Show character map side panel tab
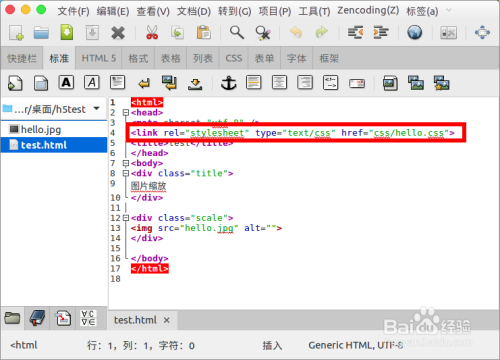The image size is (500, 360). point(88,318)
